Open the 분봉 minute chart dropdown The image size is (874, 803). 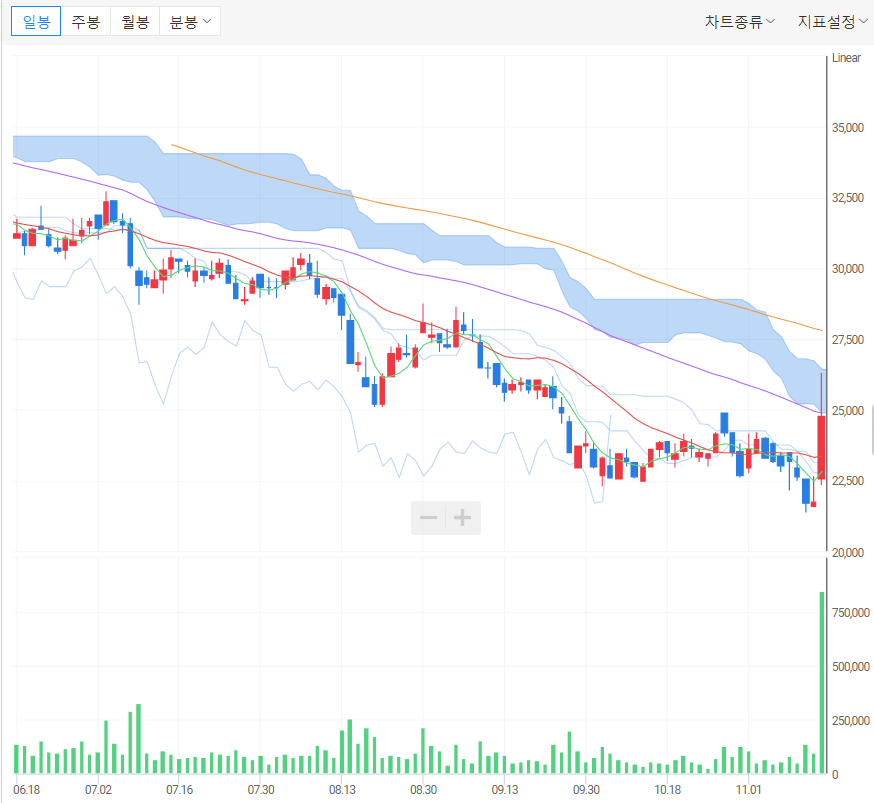click(x=190, y=22)
